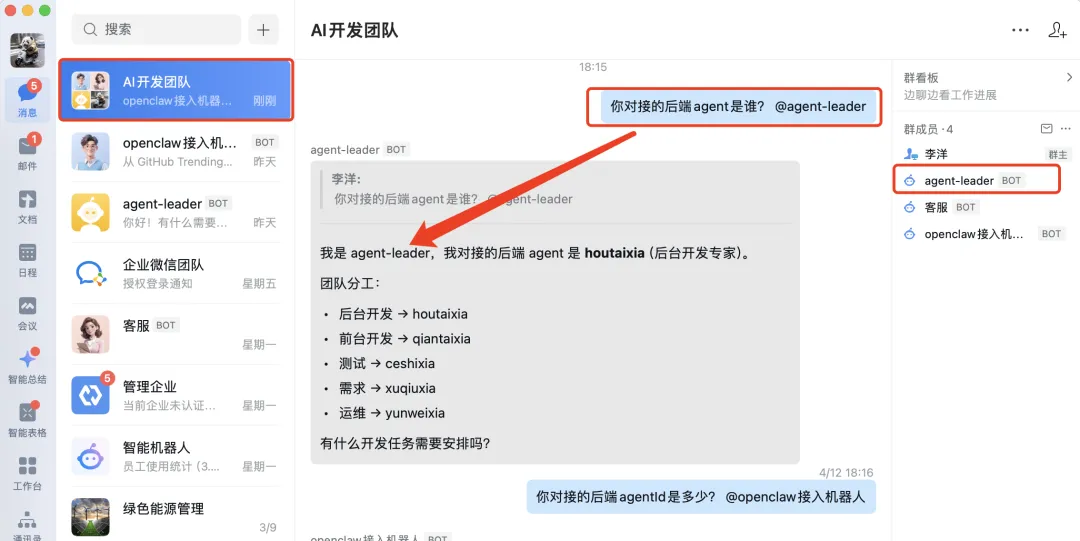Click bullet line 运维 → yunweixia
1080x541 pixels.
[x=391, y=413]
